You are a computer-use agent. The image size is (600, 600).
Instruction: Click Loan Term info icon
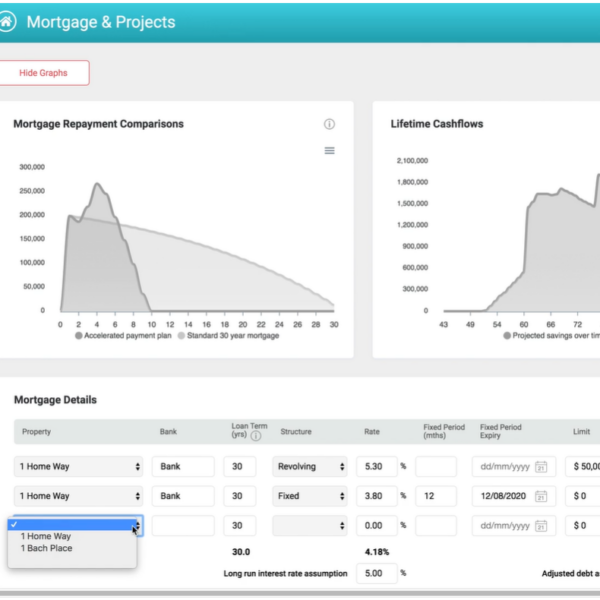255,436
